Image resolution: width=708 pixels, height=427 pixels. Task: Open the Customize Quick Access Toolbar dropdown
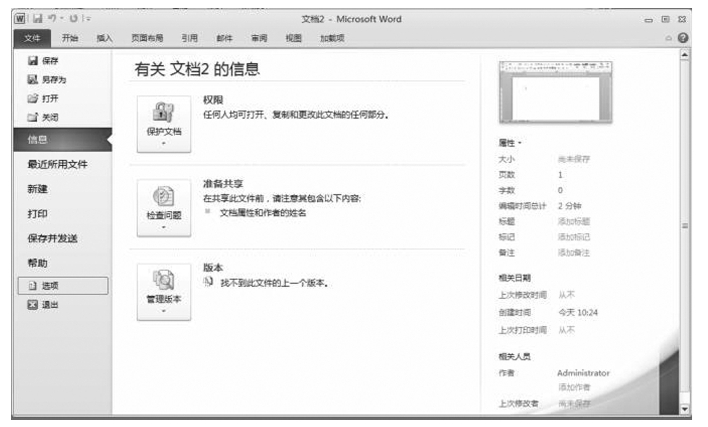coord(87,19)
